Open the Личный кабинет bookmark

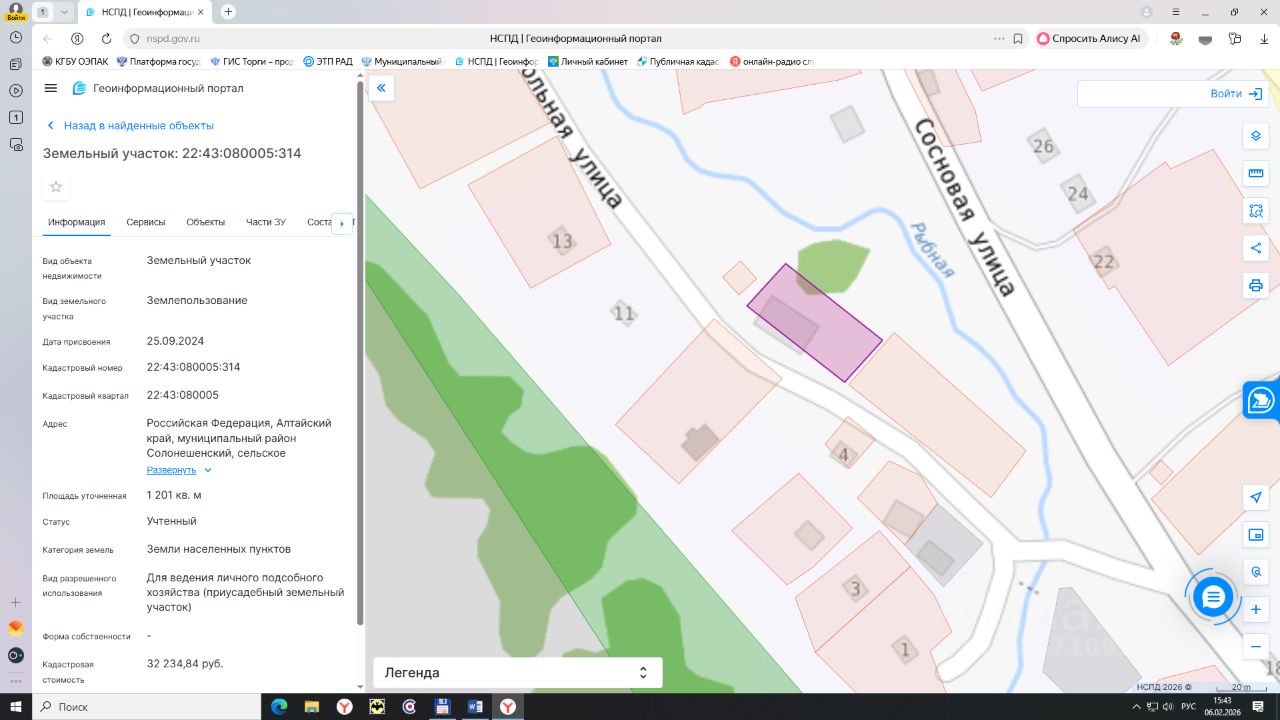(588, 62)
